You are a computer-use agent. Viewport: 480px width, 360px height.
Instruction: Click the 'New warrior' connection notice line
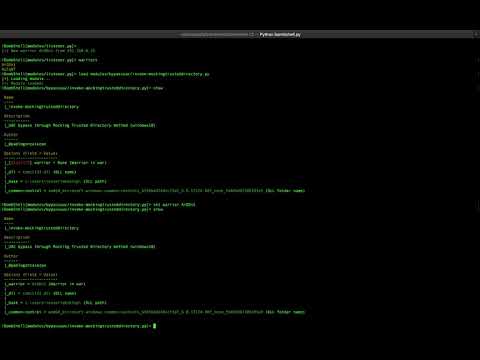pyautogui.click(x=48, y=51)
